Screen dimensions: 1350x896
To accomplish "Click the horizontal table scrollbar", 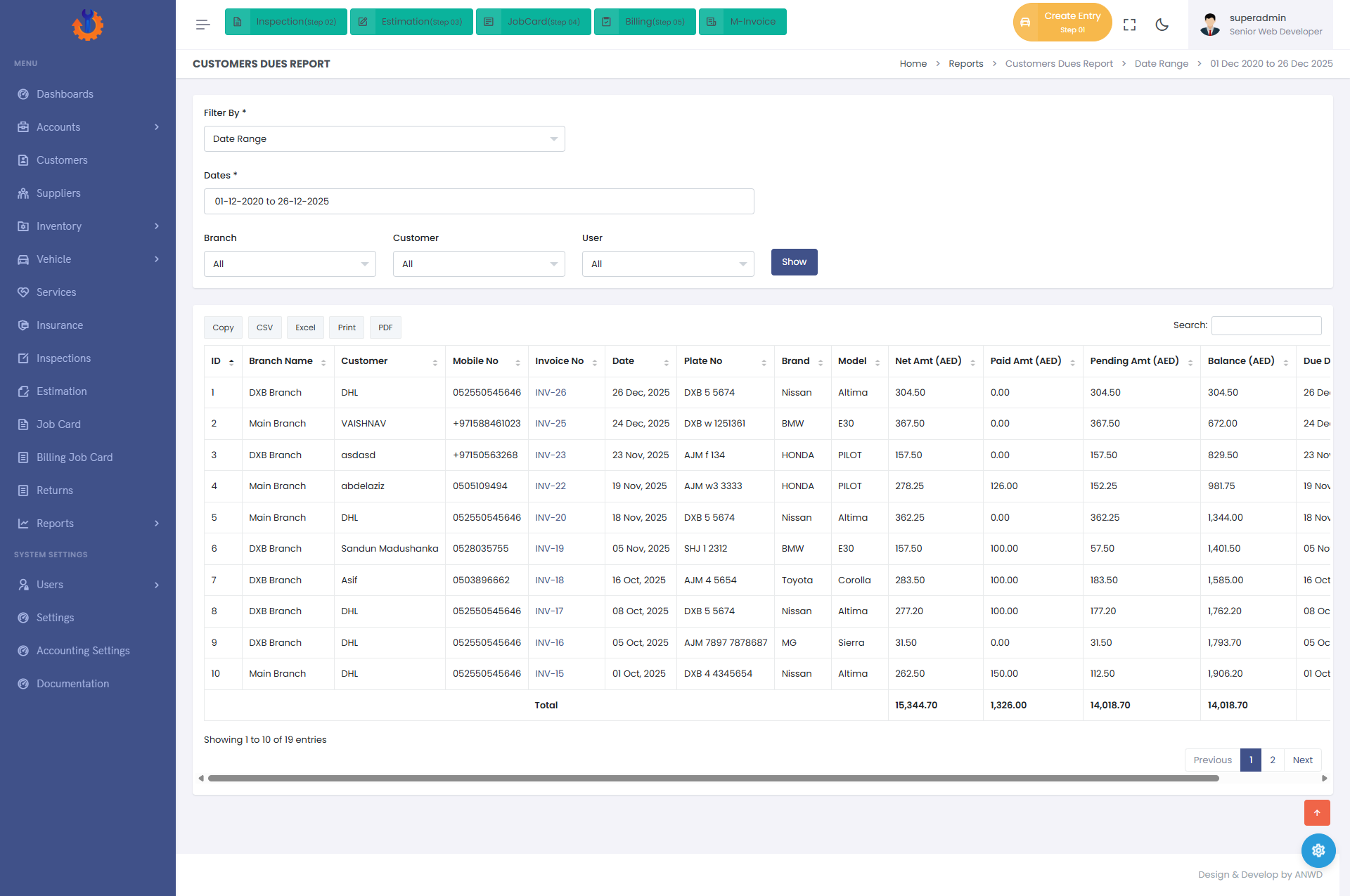I will click(x=713, y=779).
